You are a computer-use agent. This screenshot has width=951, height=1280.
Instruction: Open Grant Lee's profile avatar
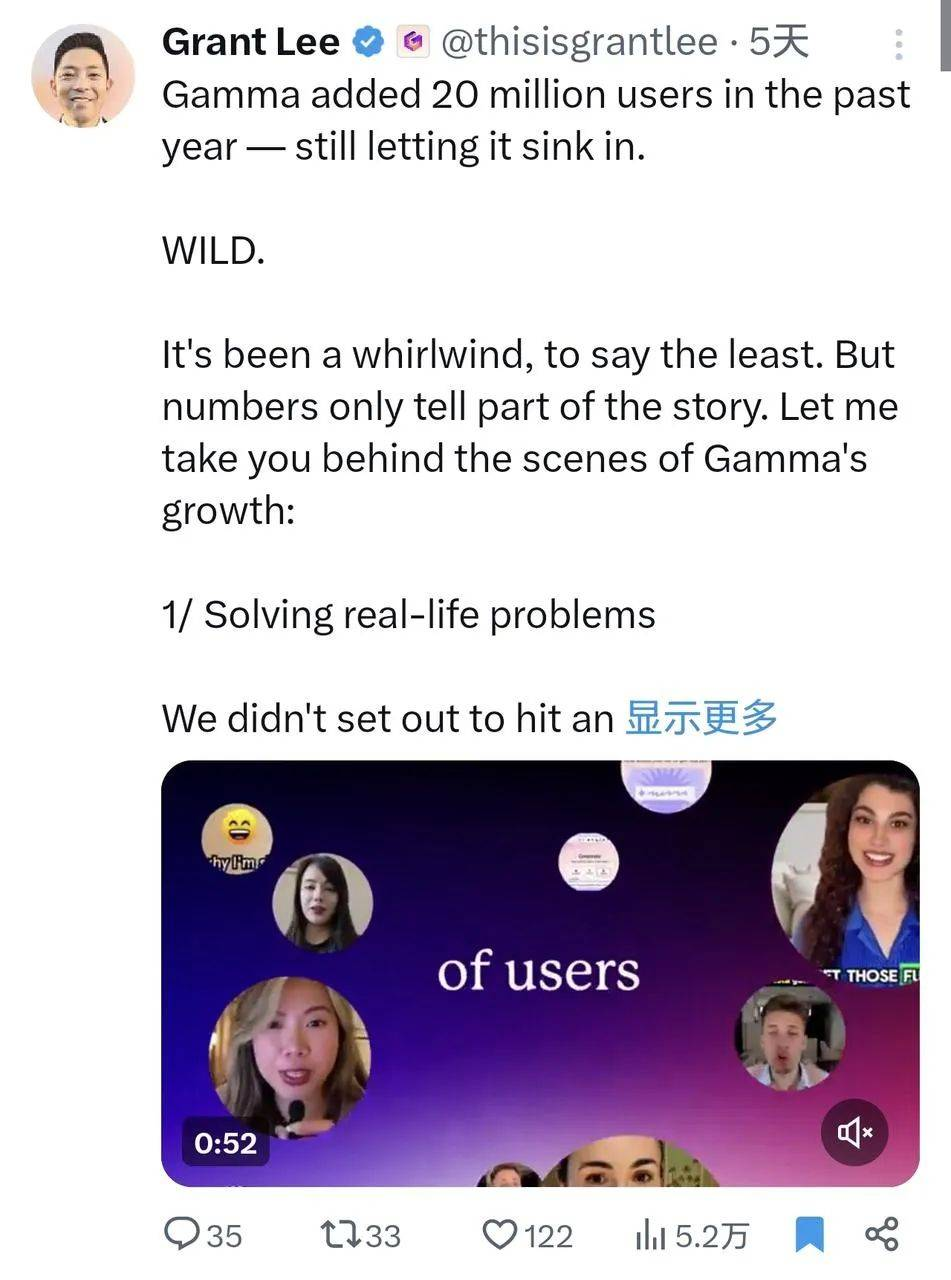(x=83, y=76)
